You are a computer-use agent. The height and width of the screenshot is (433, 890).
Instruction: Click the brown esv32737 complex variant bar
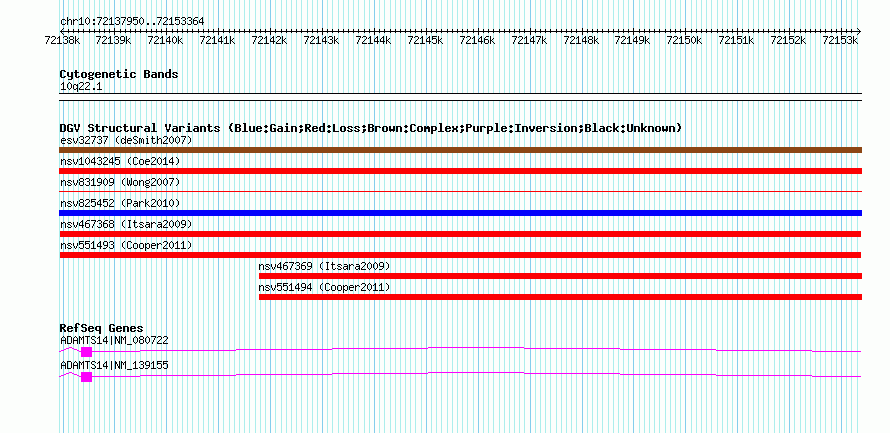pyautogui.click(x=460, y=150)
